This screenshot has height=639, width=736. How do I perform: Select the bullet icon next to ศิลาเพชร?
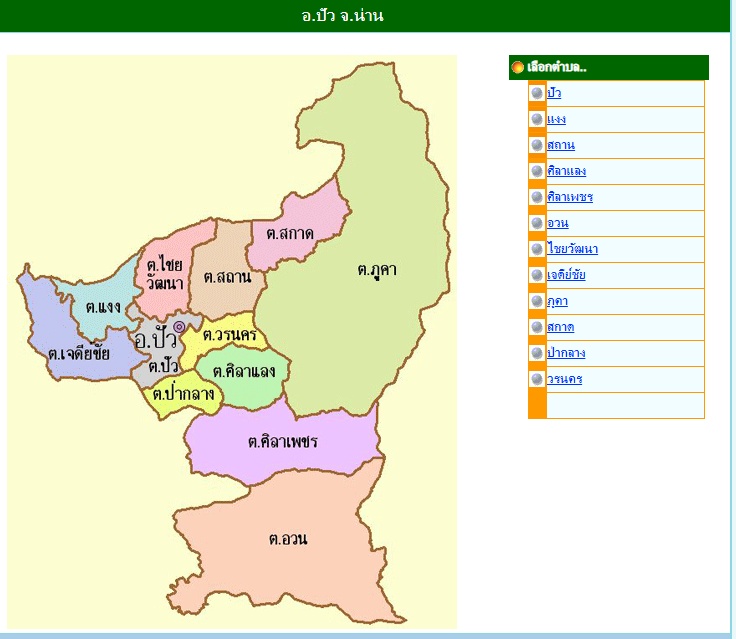[x=537, y=197]
